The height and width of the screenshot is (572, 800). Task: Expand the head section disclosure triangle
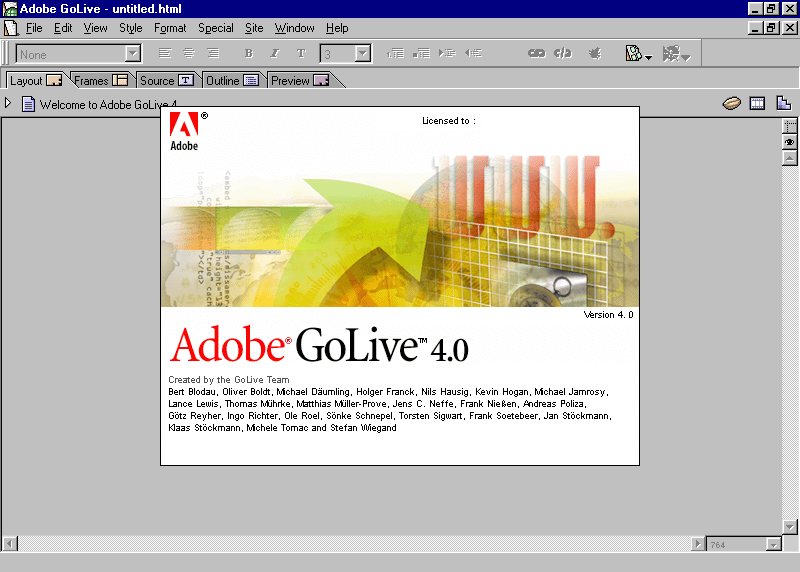point(8,103)
